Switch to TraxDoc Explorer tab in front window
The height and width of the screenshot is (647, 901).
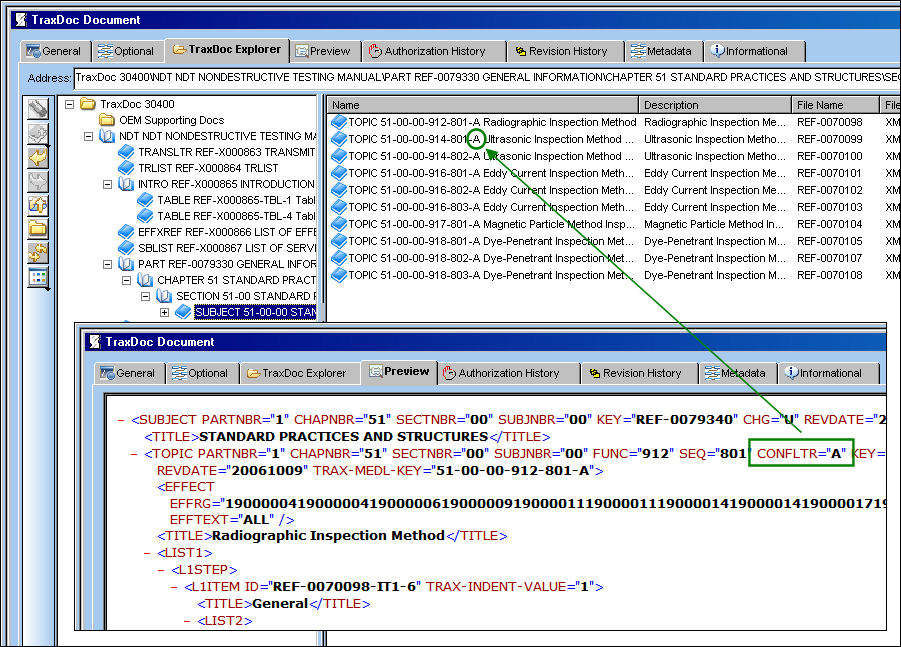pyautogui.click(x=299, y=373)
